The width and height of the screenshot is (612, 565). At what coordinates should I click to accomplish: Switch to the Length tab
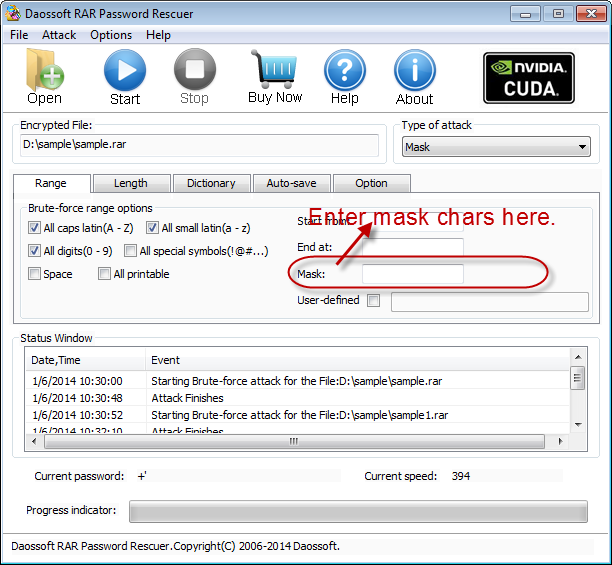(131, 183)
